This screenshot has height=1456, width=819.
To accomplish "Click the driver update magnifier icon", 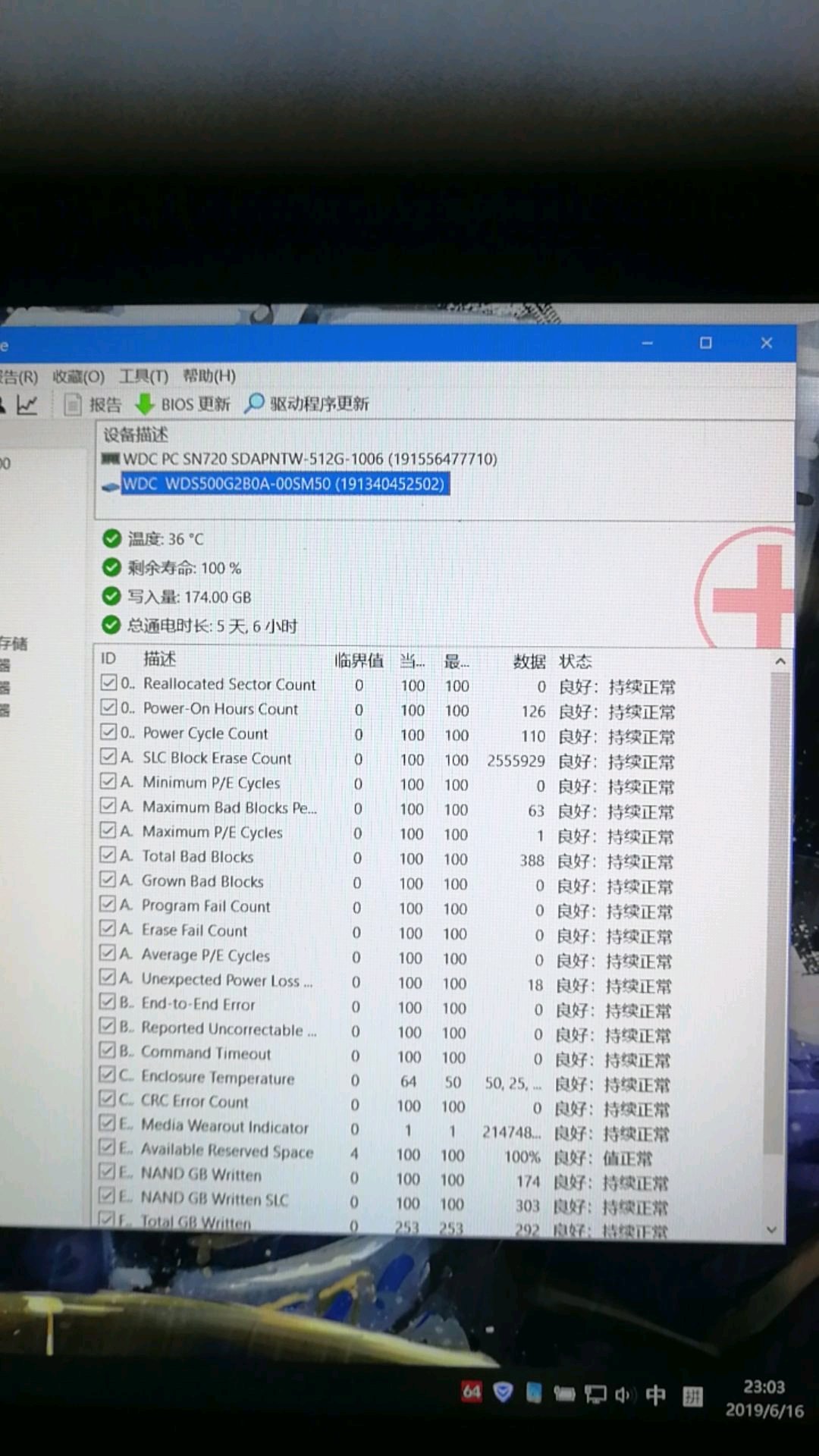I will click(x=254, y=403).
